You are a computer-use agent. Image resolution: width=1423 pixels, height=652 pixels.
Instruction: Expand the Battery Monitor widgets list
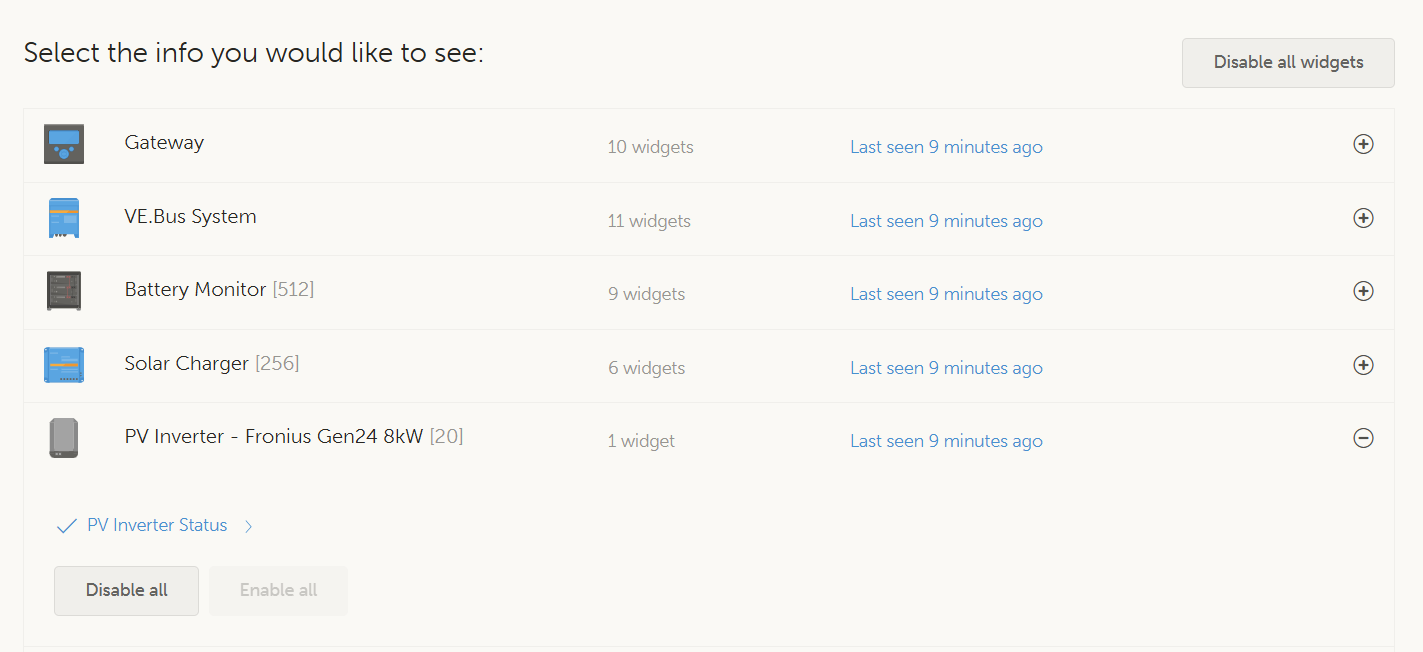coord(1362,291)
